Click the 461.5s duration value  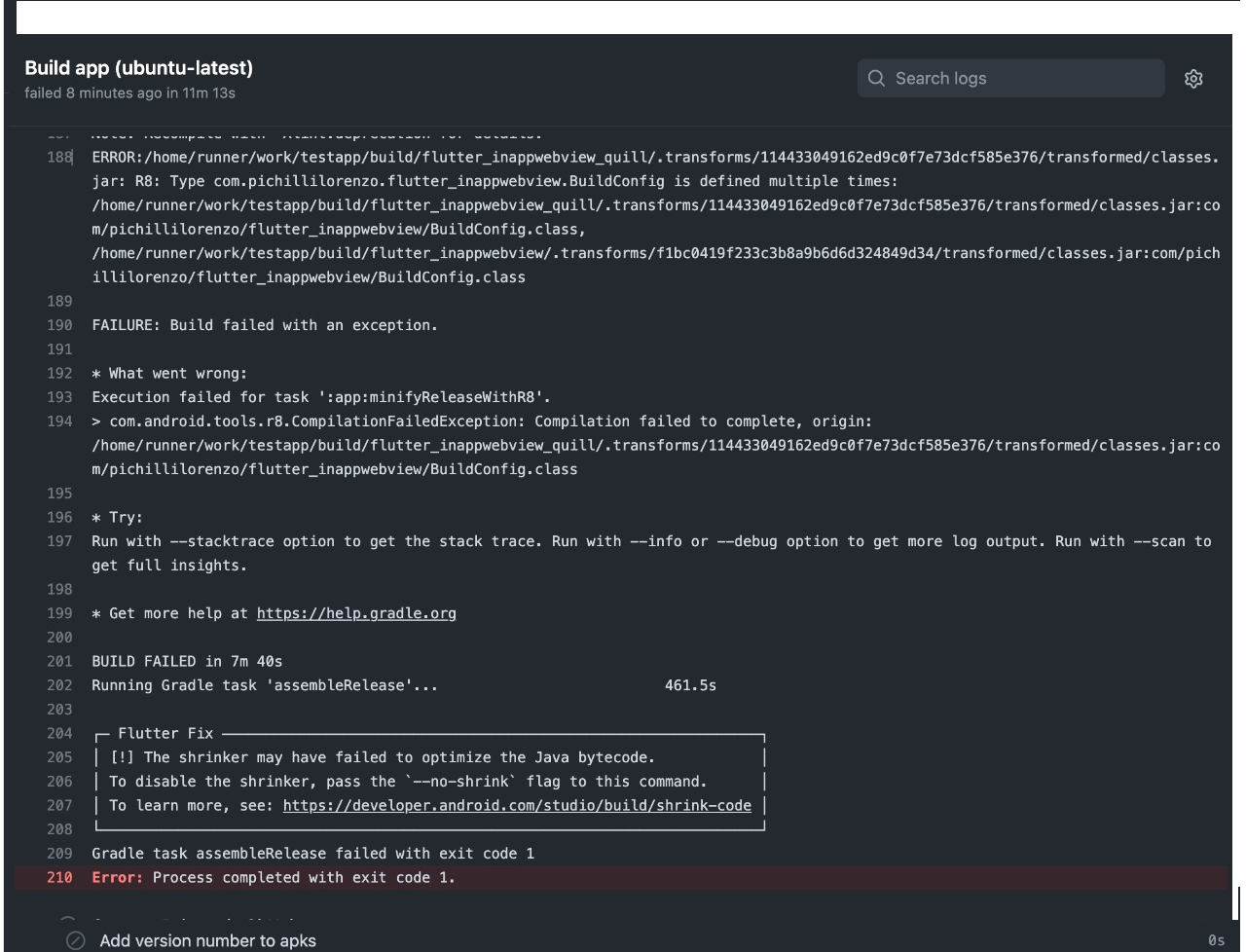click(x=690, y=685)
